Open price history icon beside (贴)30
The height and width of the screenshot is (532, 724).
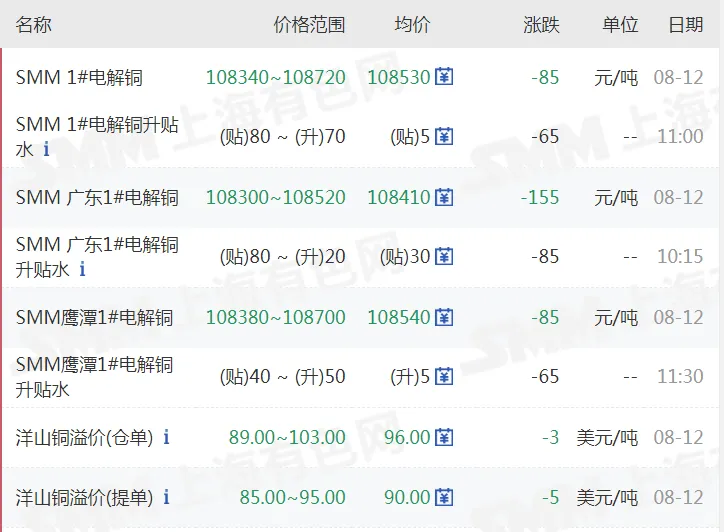click(444, 257)
